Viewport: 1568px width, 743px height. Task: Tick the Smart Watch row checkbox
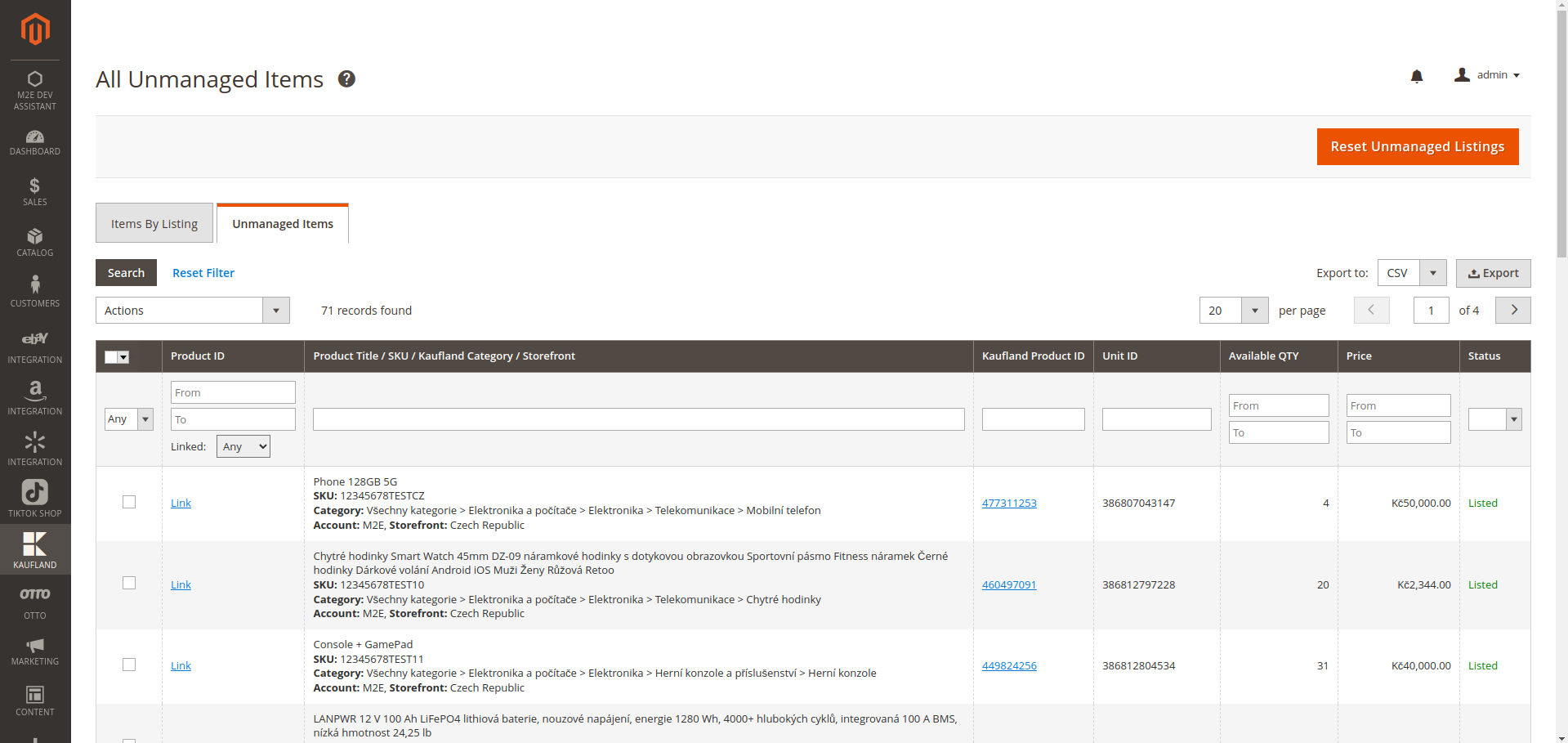click(x=129, y=583)
